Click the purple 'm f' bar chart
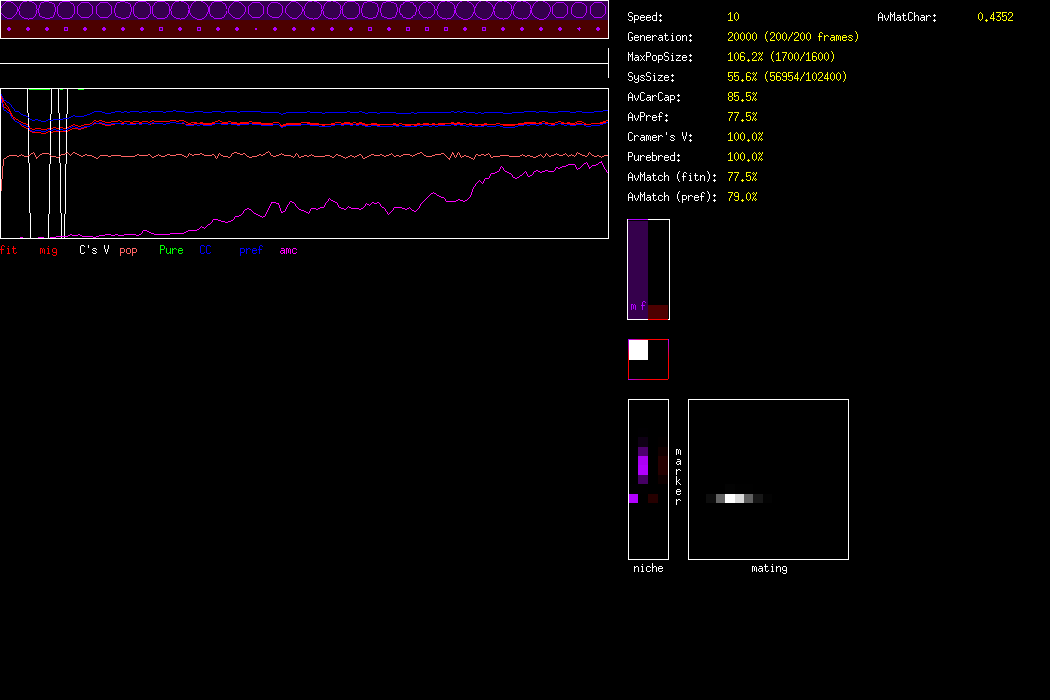This screenshot has height=700, width=1050. [637, 269]
